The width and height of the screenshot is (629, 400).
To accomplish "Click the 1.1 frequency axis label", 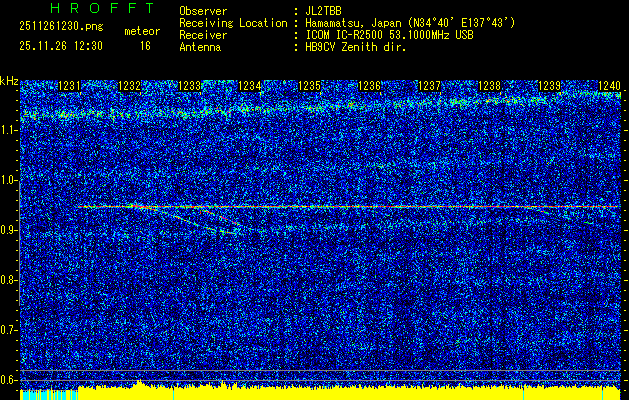I will 9,130.
